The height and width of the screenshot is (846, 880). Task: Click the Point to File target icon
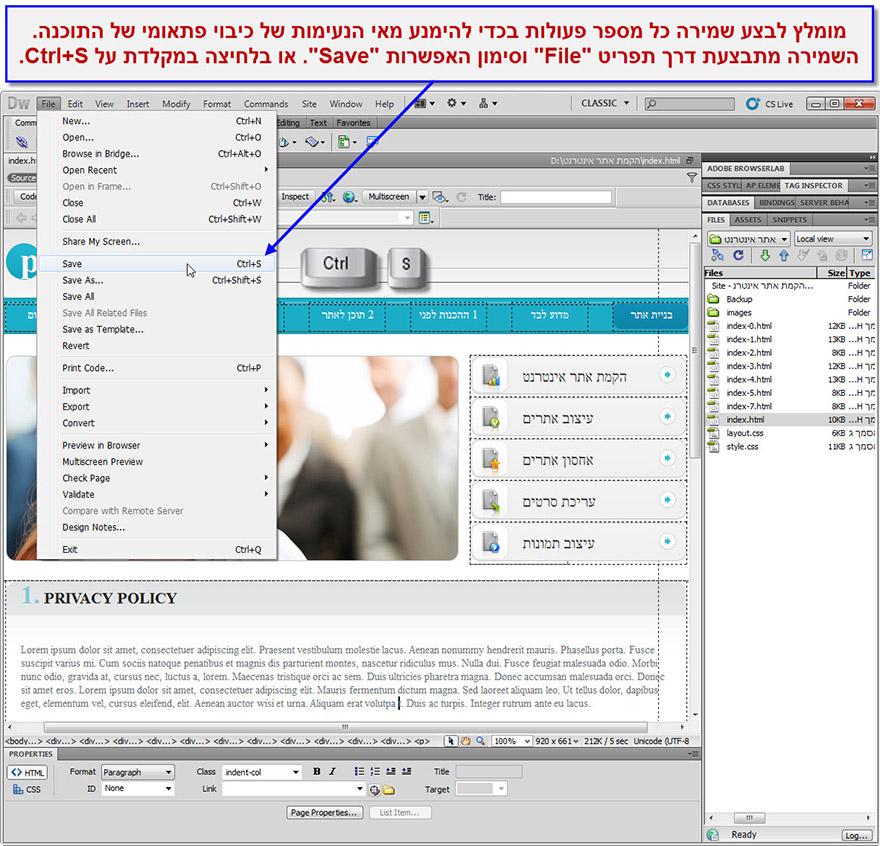pos(374,790)
